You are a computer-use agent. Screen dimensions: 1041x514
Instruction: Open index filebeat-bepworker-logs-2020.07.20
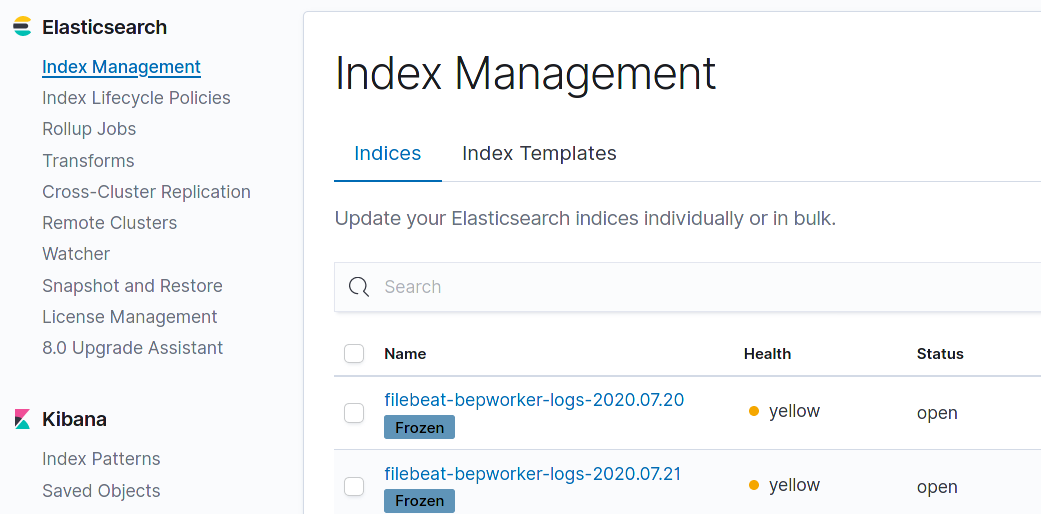(534, 400)
